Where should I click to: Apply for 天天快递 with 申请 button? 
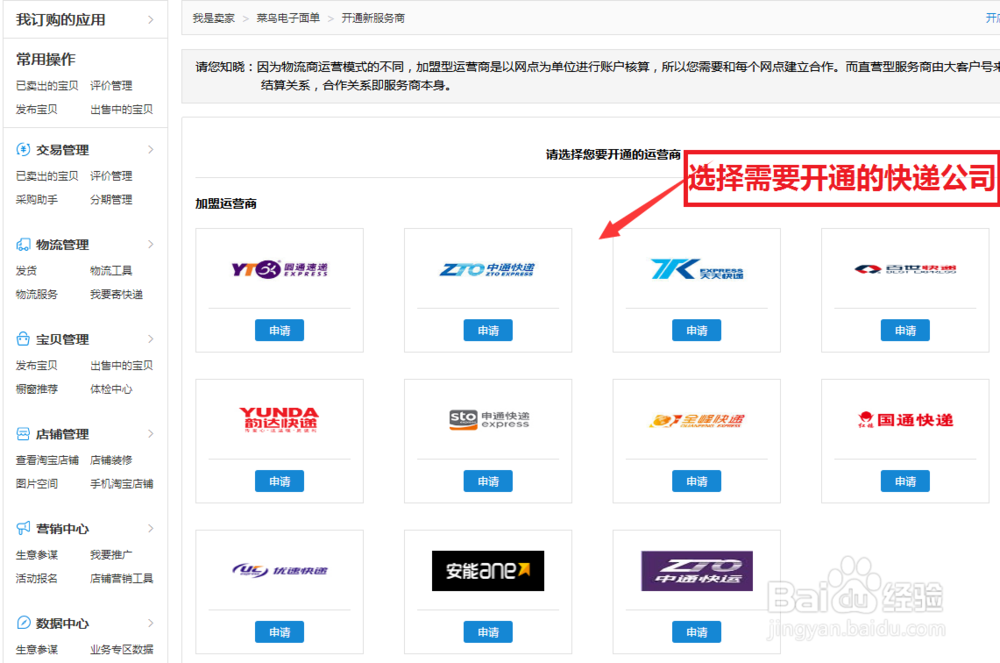click(696, 330)
